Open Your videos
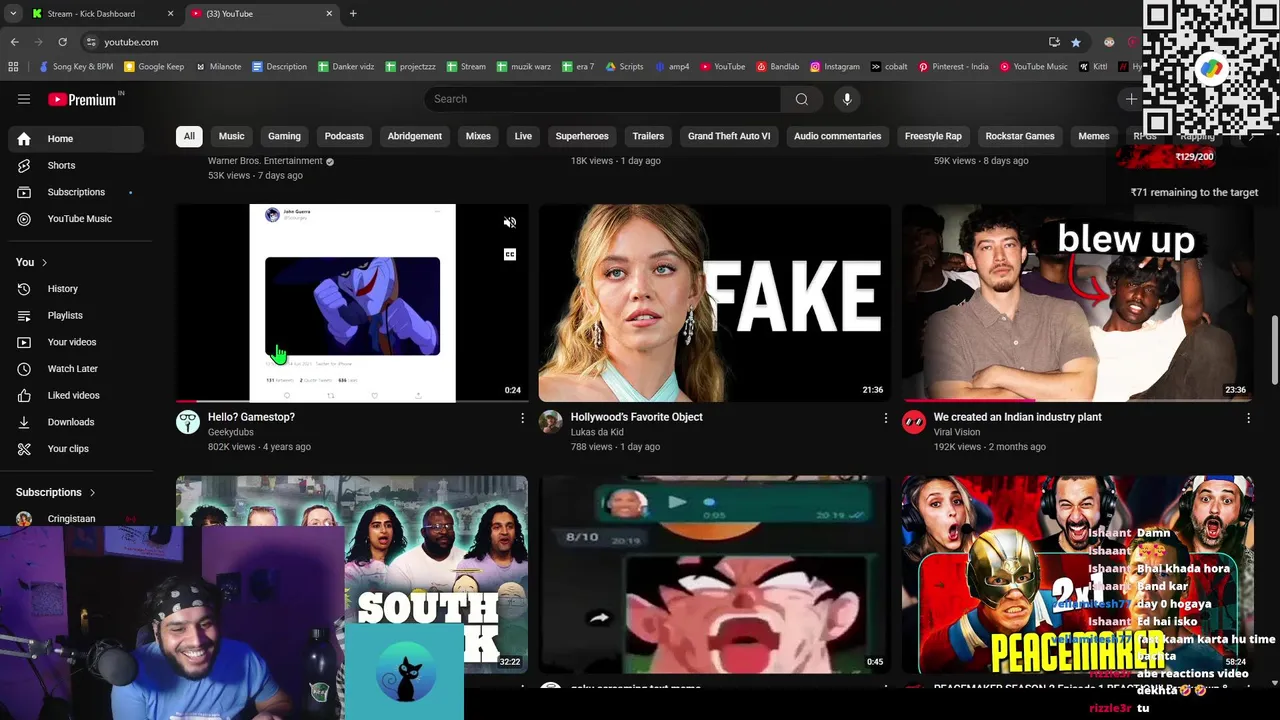The width and height of the screenshot is (1280, 720). pos(76,342)
